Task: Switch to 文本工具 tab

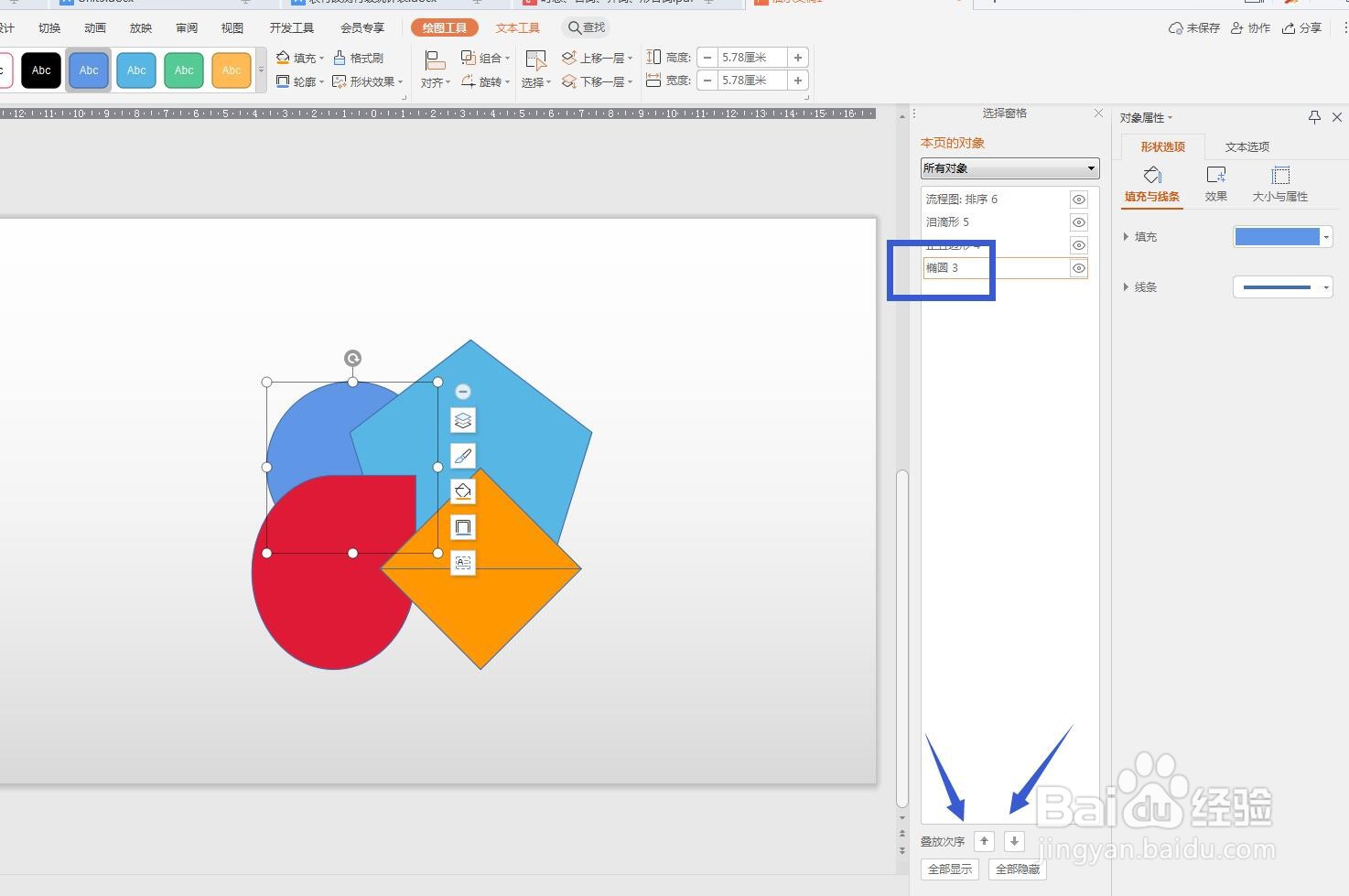Action: coord(518,28)
